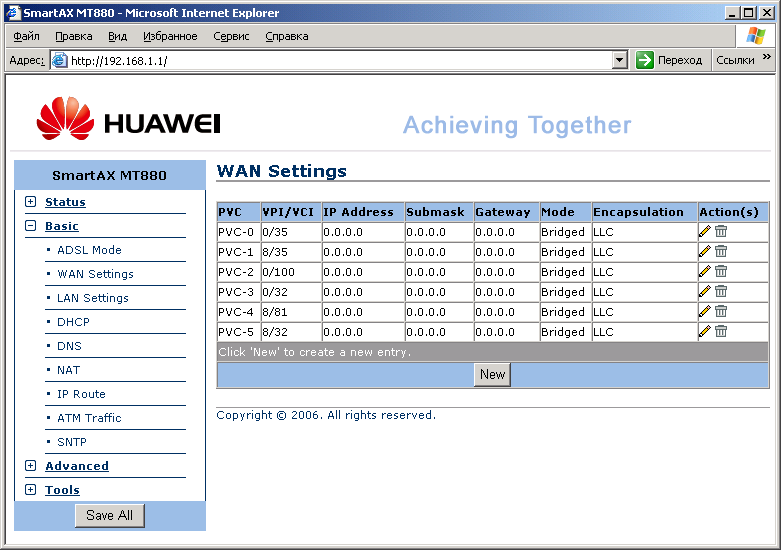Image resolution: width=781 pixels, height=550 pixels.
Task: Click the 0/100 VPI/VCI cell
Action: tap(291, 272)
